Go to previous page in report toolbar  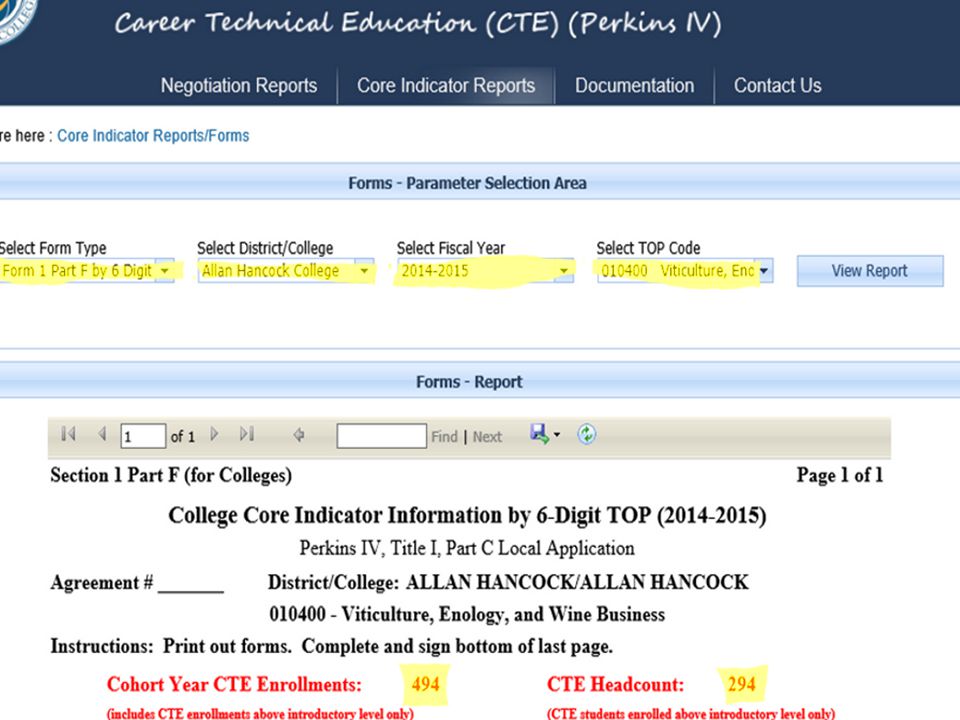(102, 434)
